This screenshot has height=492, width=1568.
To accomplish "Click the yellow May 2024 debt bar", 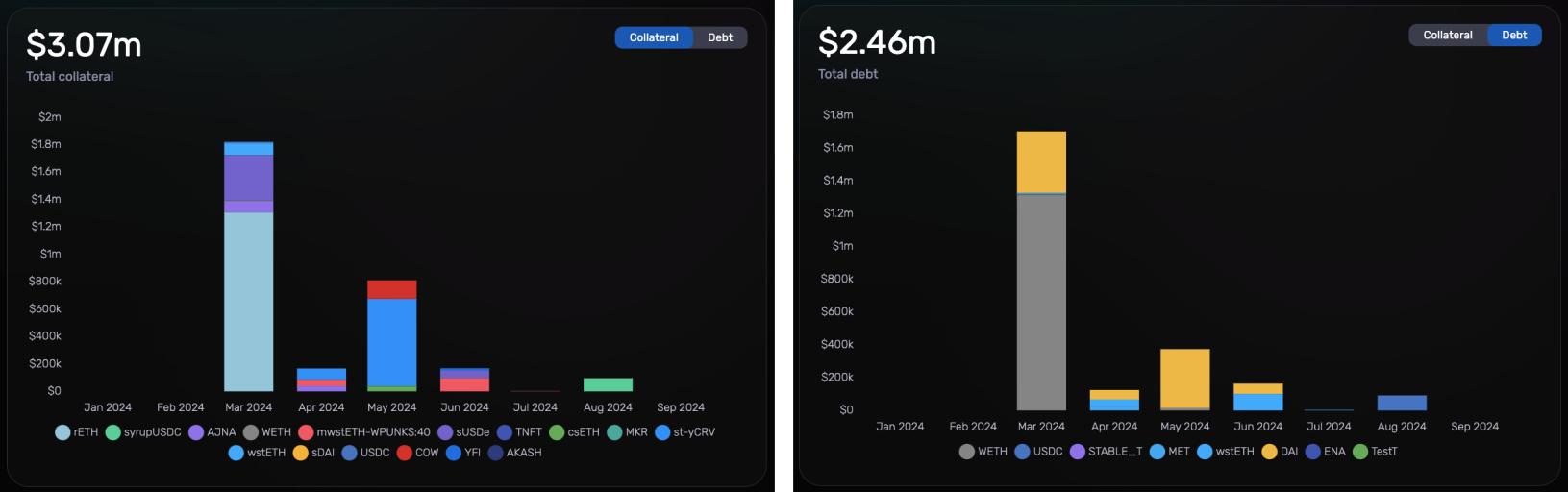I will pos(1185,379).
